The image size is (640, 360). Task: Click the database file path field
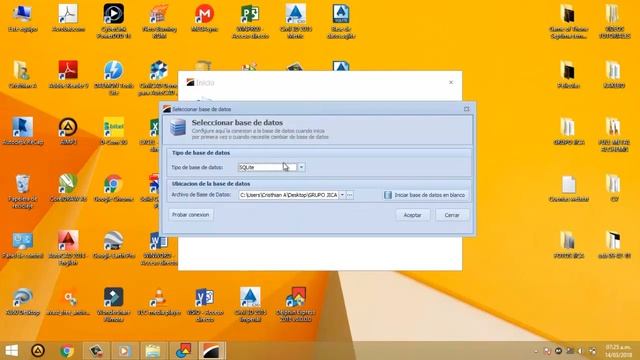tap(289, 195)
